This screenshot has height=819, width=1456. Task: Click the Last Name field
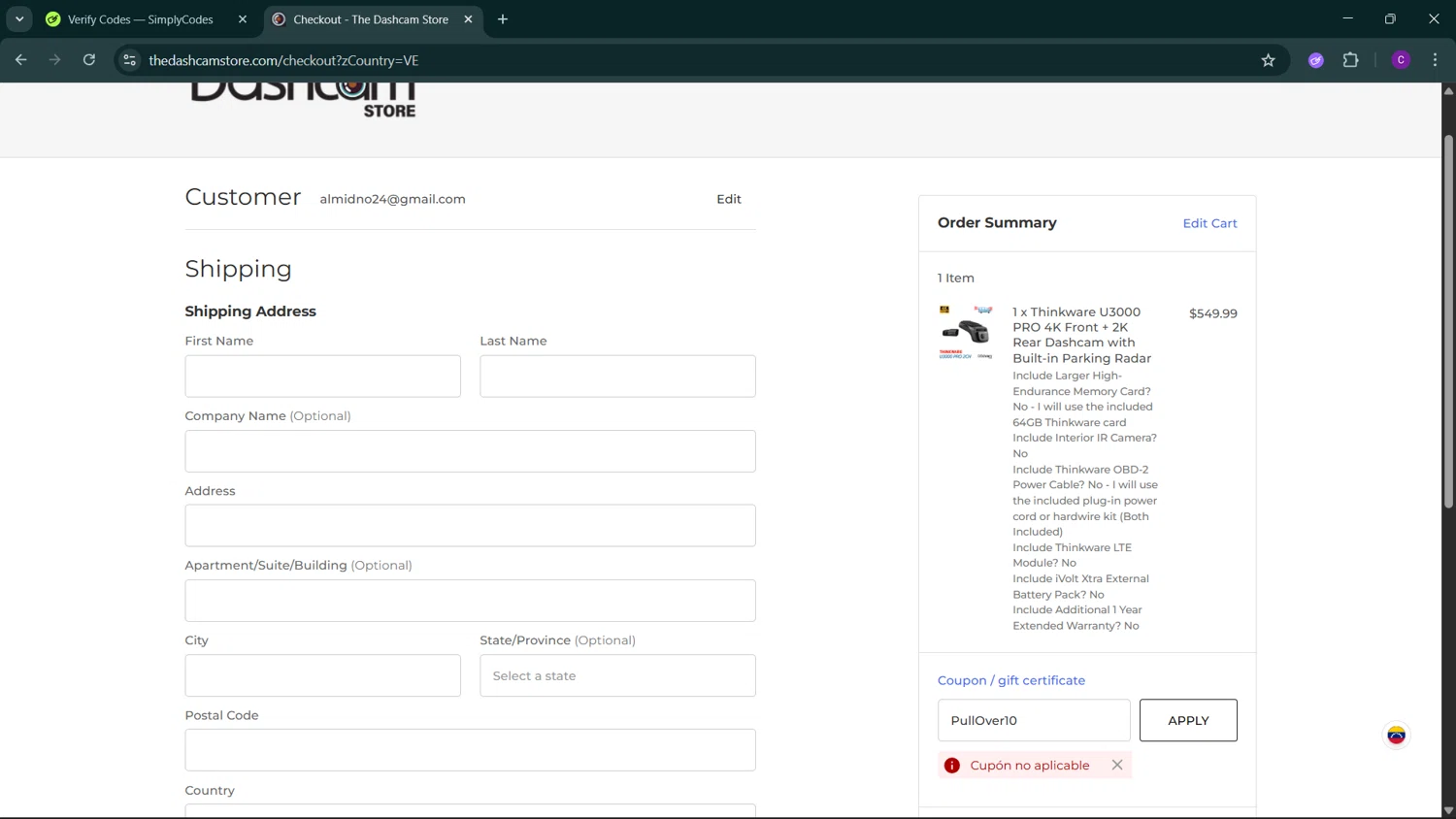pyautogui.click(x=617, y=376)
